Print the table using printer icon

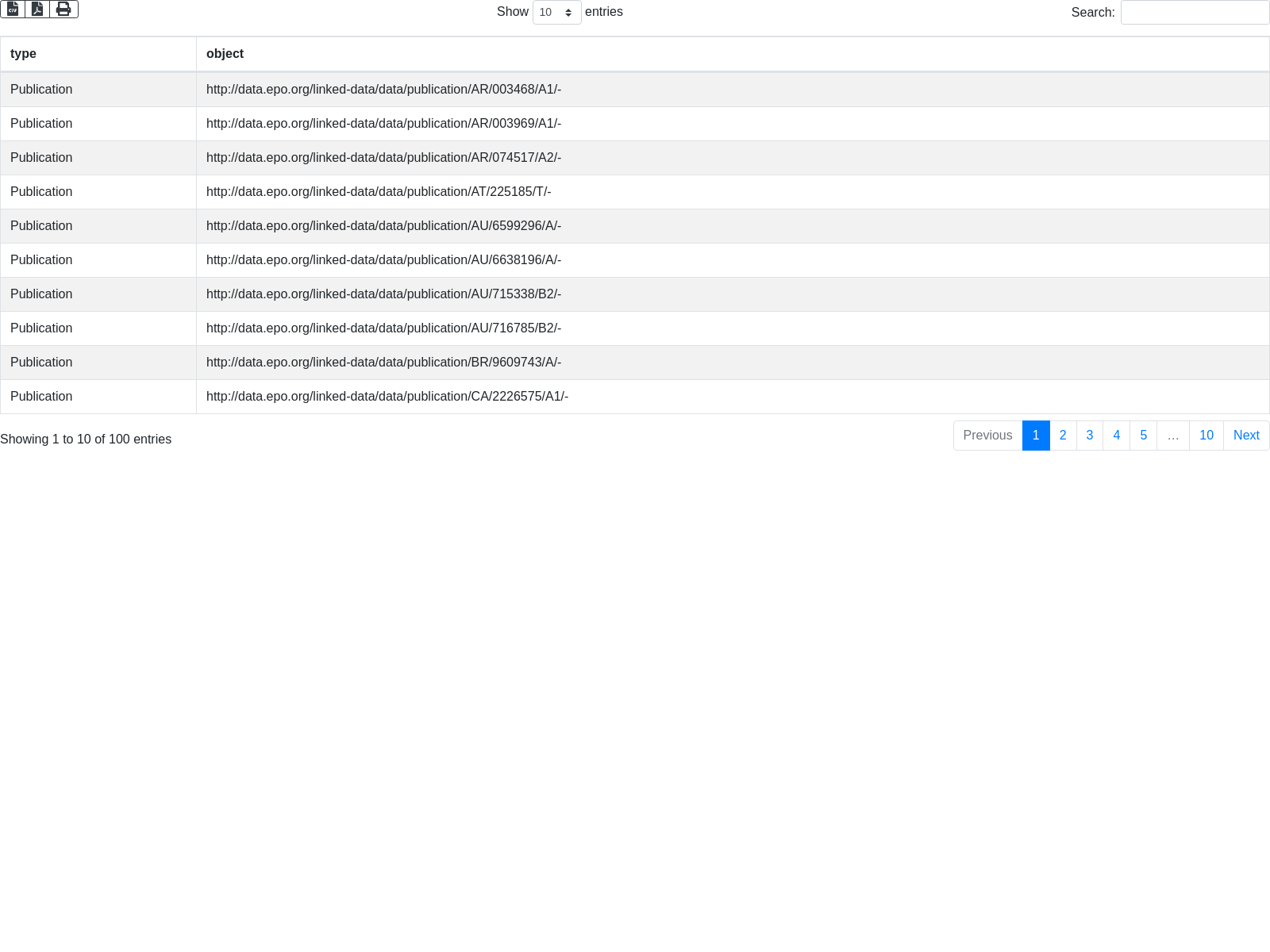coord(63,10)
